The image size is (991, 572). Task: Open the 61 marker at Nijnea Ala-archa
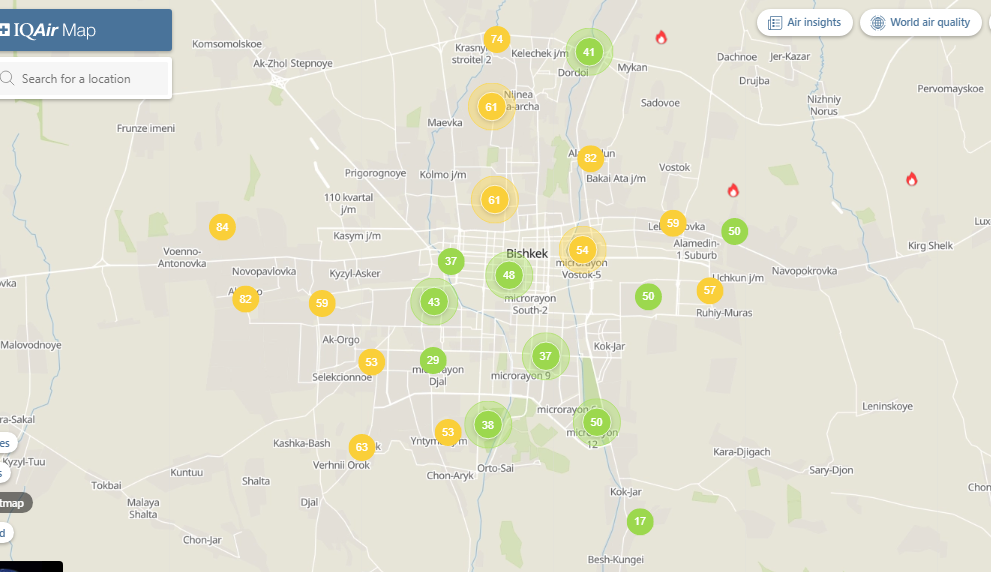pos(491,107)
